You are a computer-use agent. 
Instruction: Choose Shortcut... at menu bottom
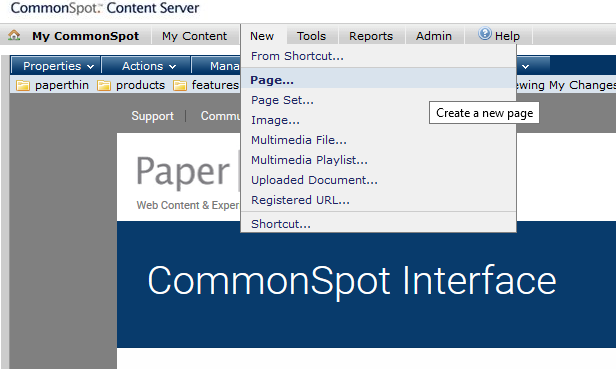coord(378,223)
